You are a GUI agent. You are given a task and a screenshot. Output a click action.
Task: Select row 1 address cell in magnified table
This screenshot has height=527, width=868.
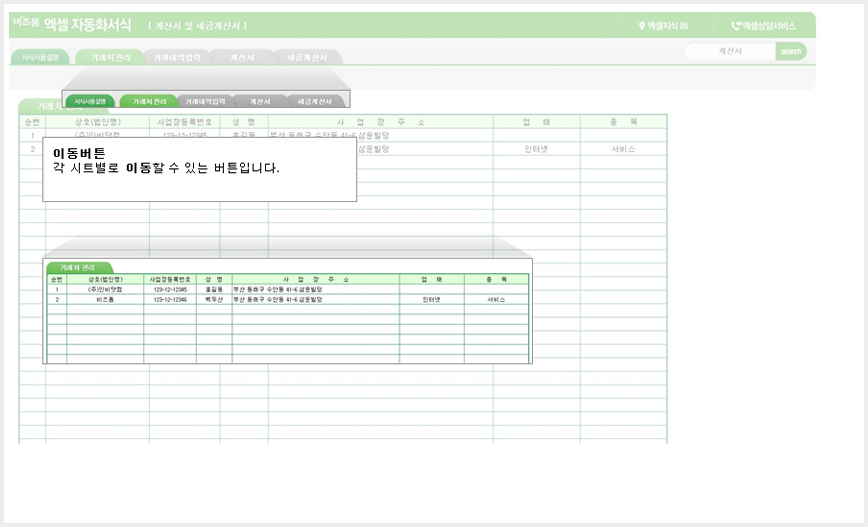(x=316, y=290)
